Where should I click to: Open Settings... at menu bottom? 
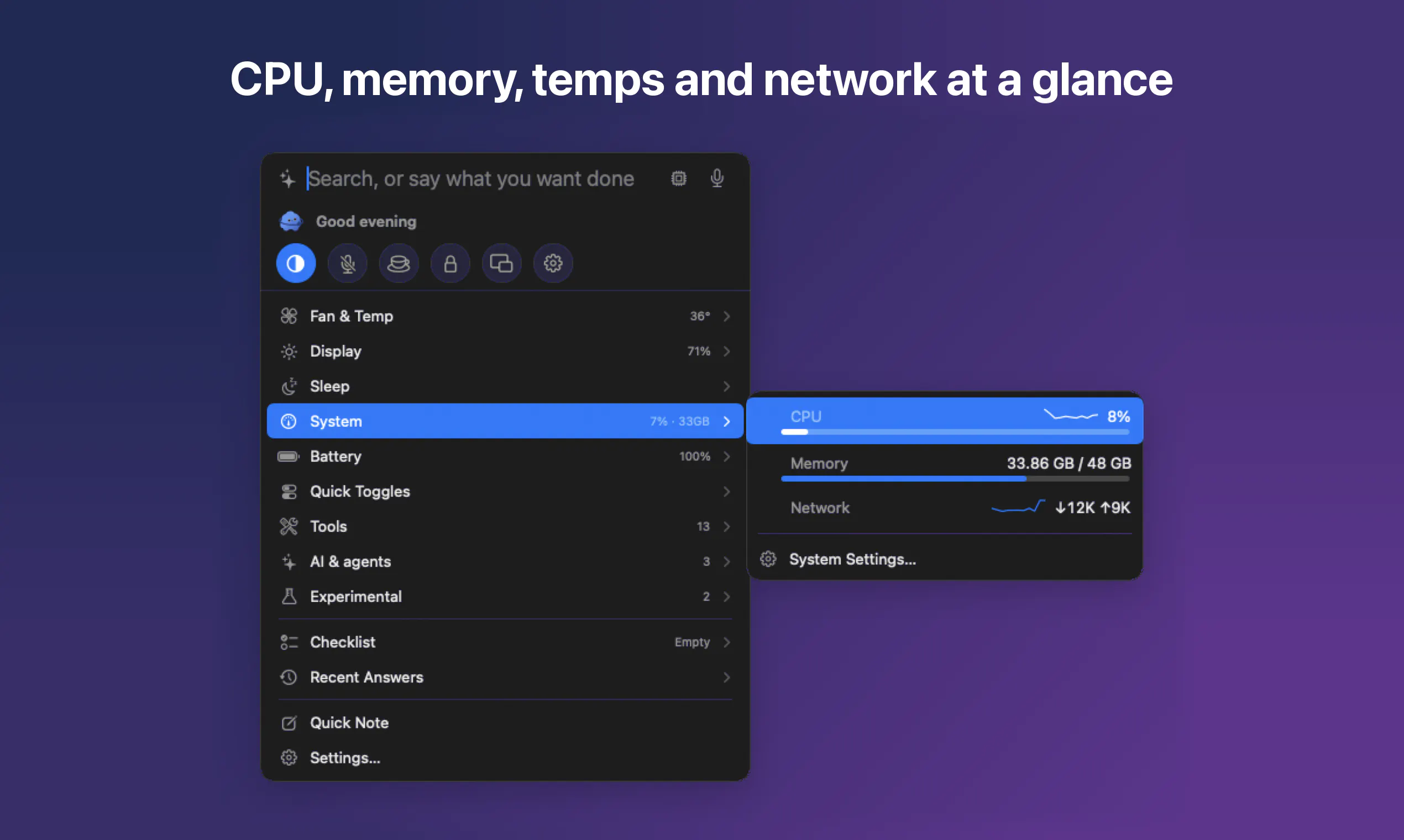[x=505, y=758]
